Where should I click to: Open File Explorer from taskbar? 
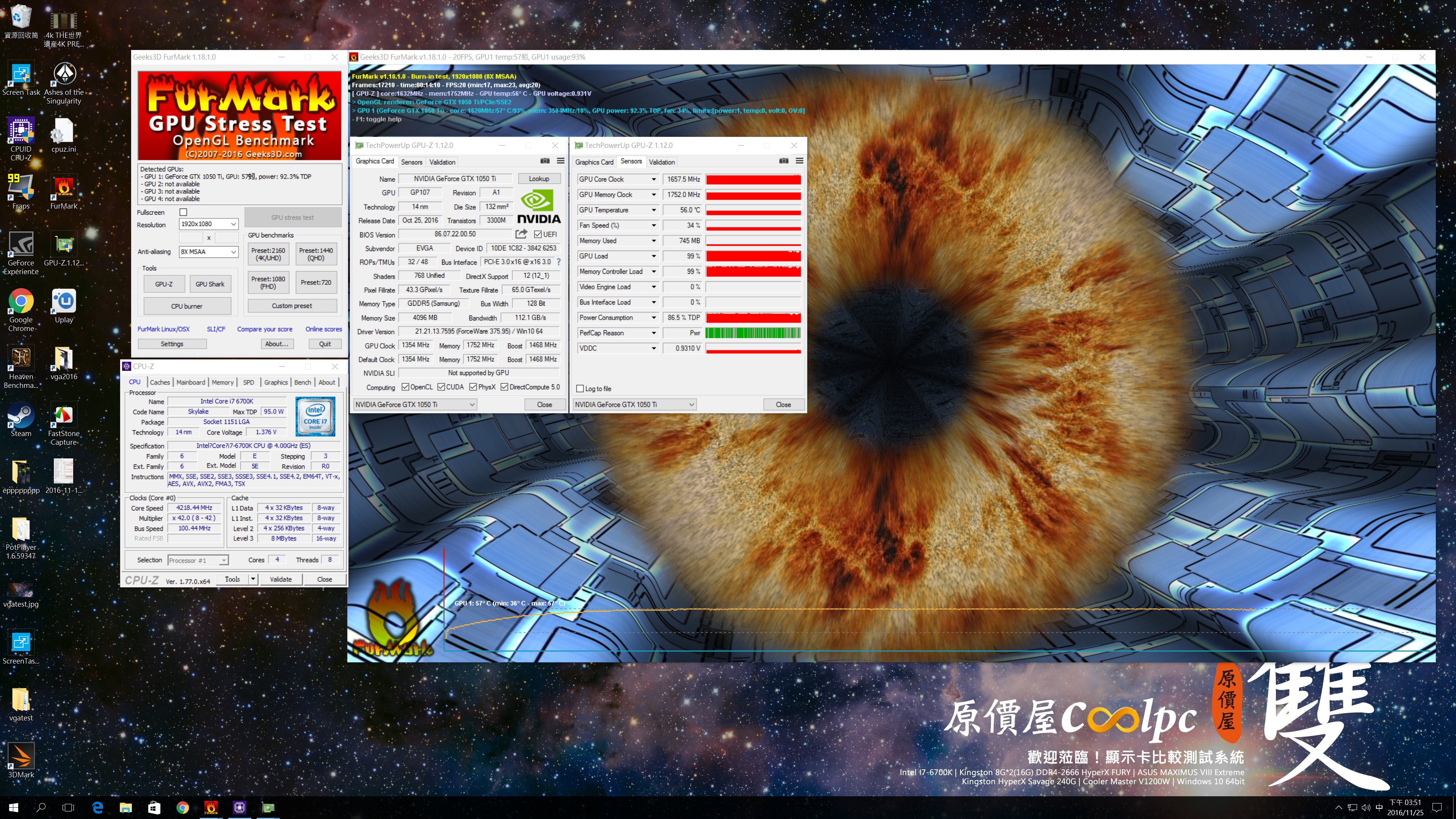tap(126, 808)
